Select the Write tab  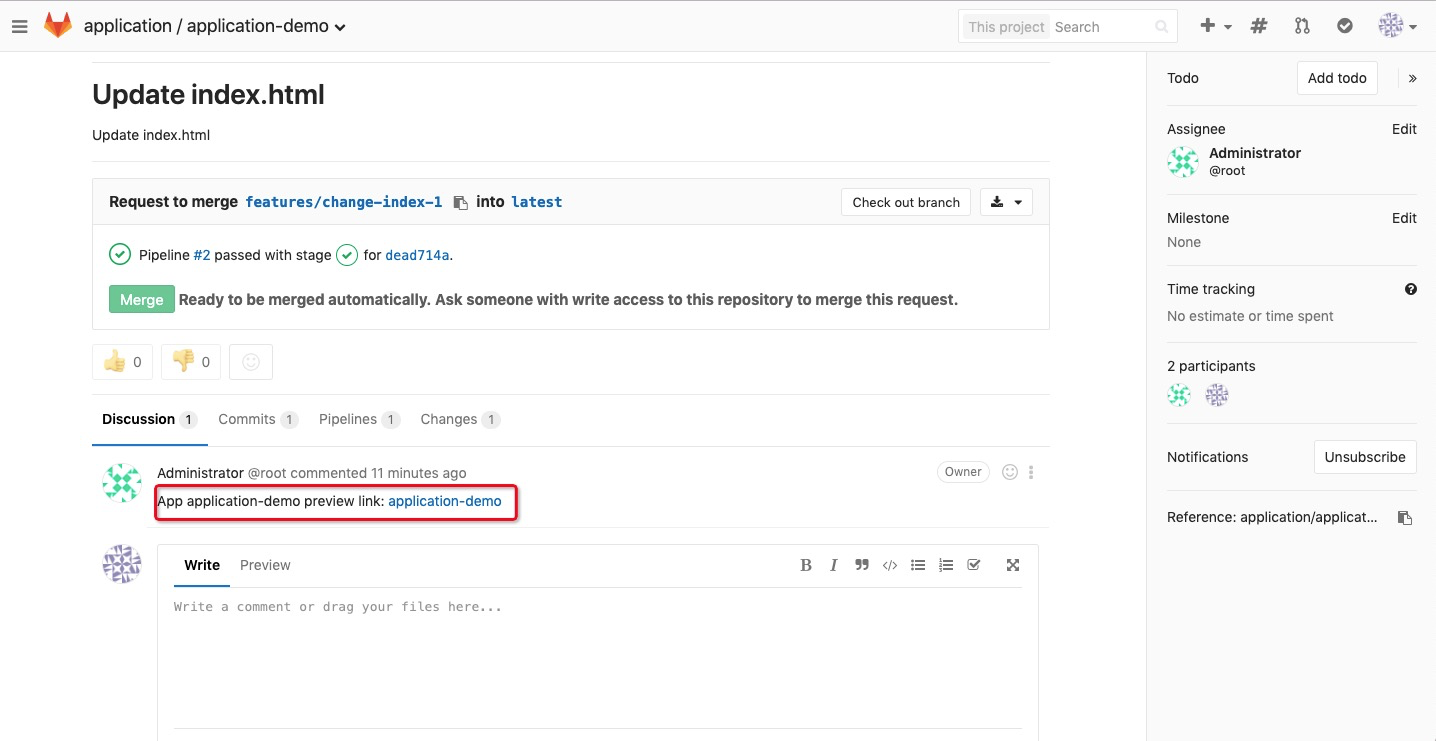tap(202, 565)
